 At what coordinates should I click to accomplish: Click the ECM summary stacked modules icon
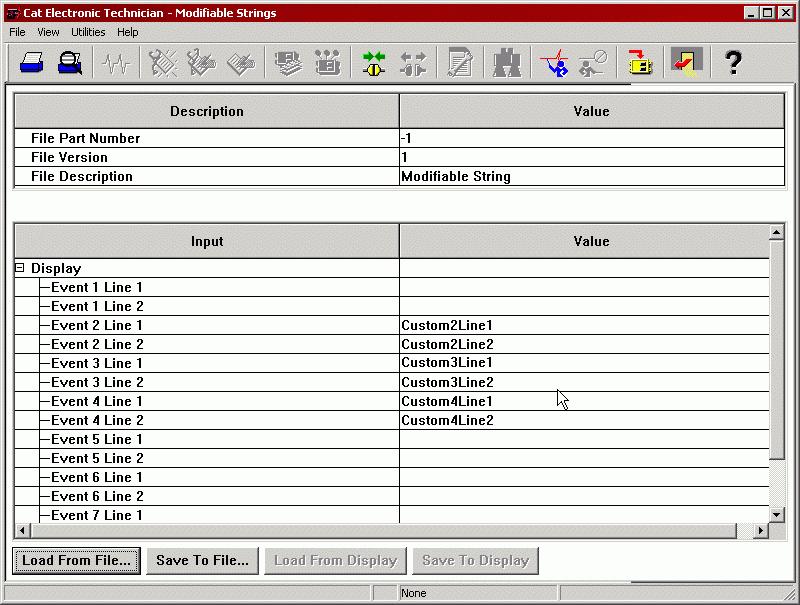coord(288,63)
